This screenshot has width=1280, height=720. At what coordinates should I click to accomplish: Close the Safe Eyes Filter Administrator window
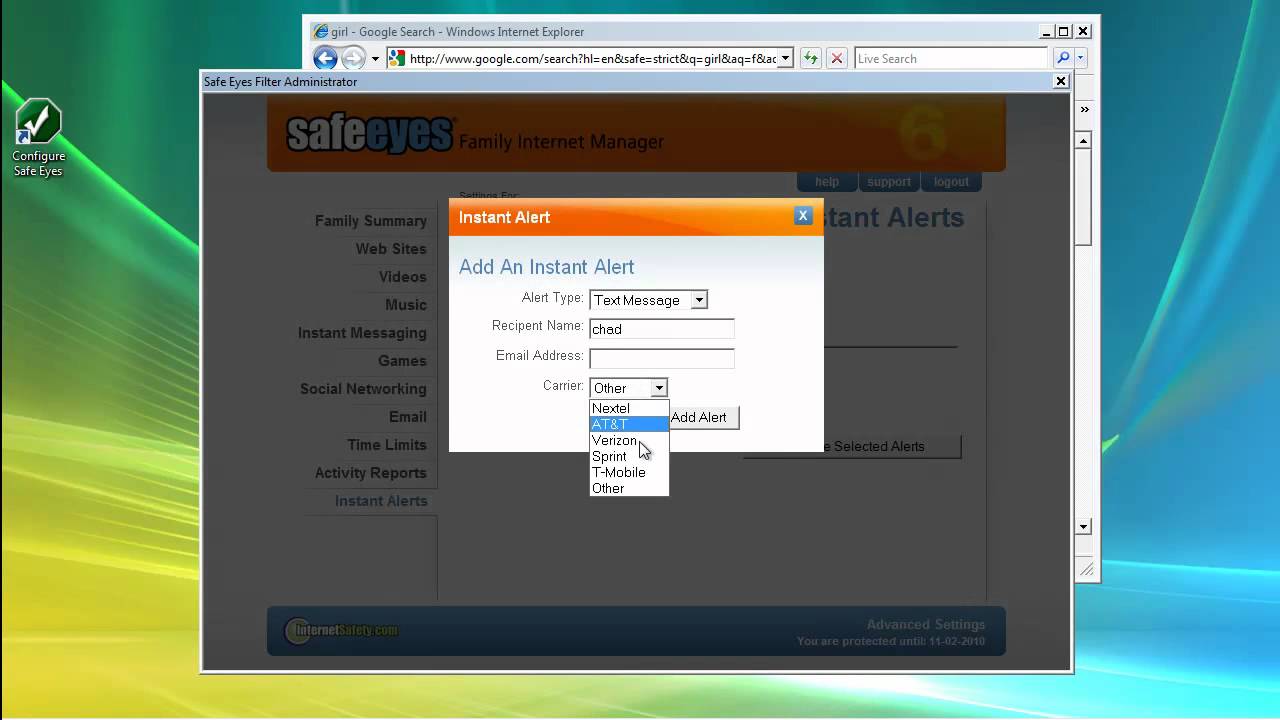[x=1061, y=81]
